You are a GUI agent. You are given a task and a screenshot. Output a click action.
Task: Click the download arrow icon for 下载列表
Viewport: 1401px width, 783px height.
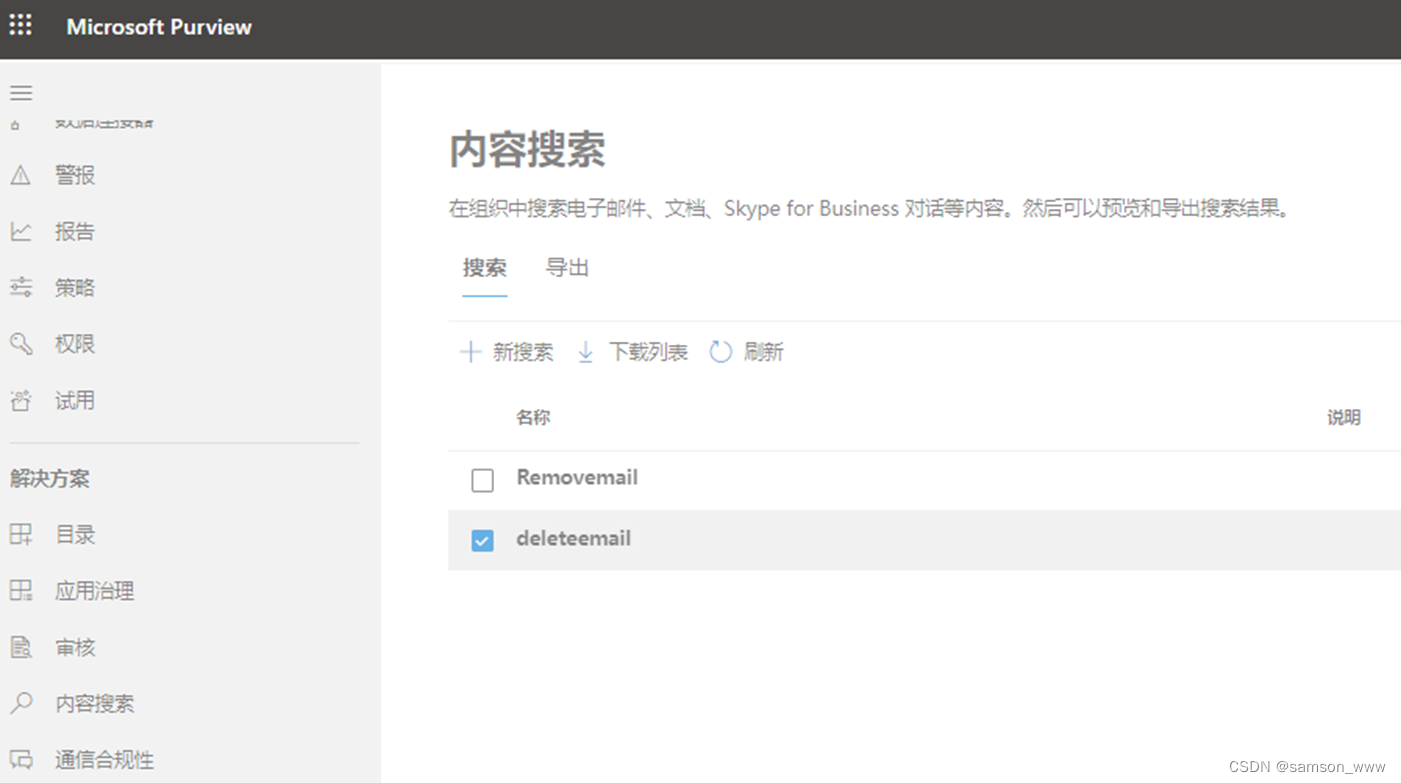point(586,352)
